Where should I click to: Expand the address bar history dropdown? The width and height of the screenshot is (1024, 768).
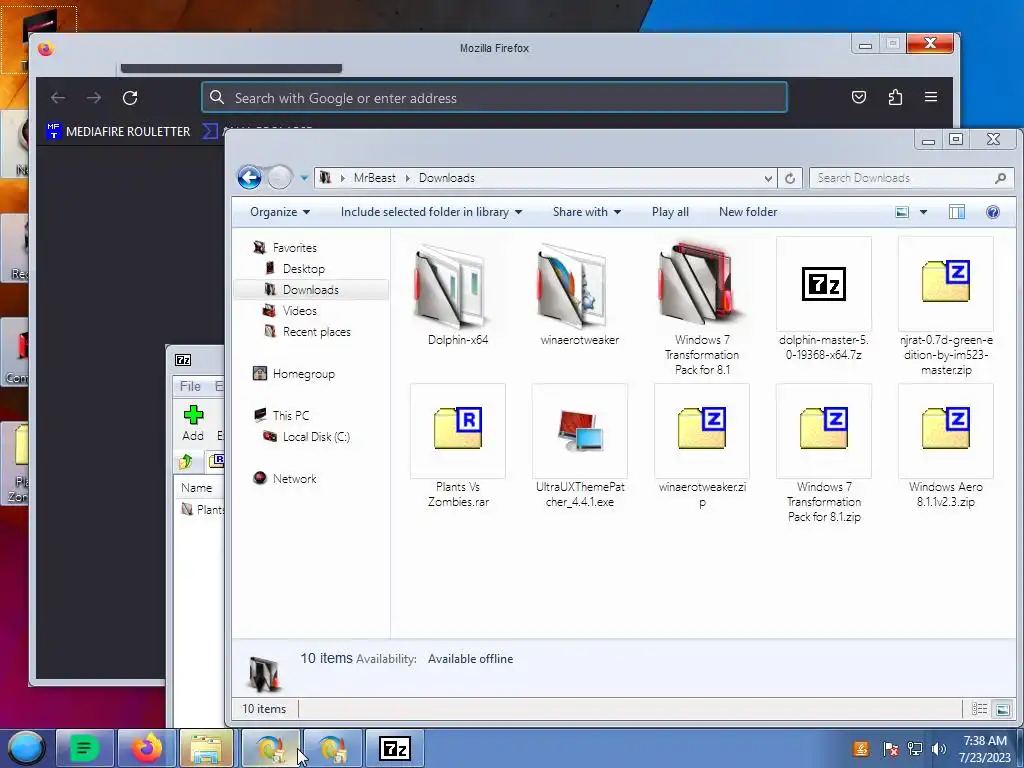click(768, 178)
